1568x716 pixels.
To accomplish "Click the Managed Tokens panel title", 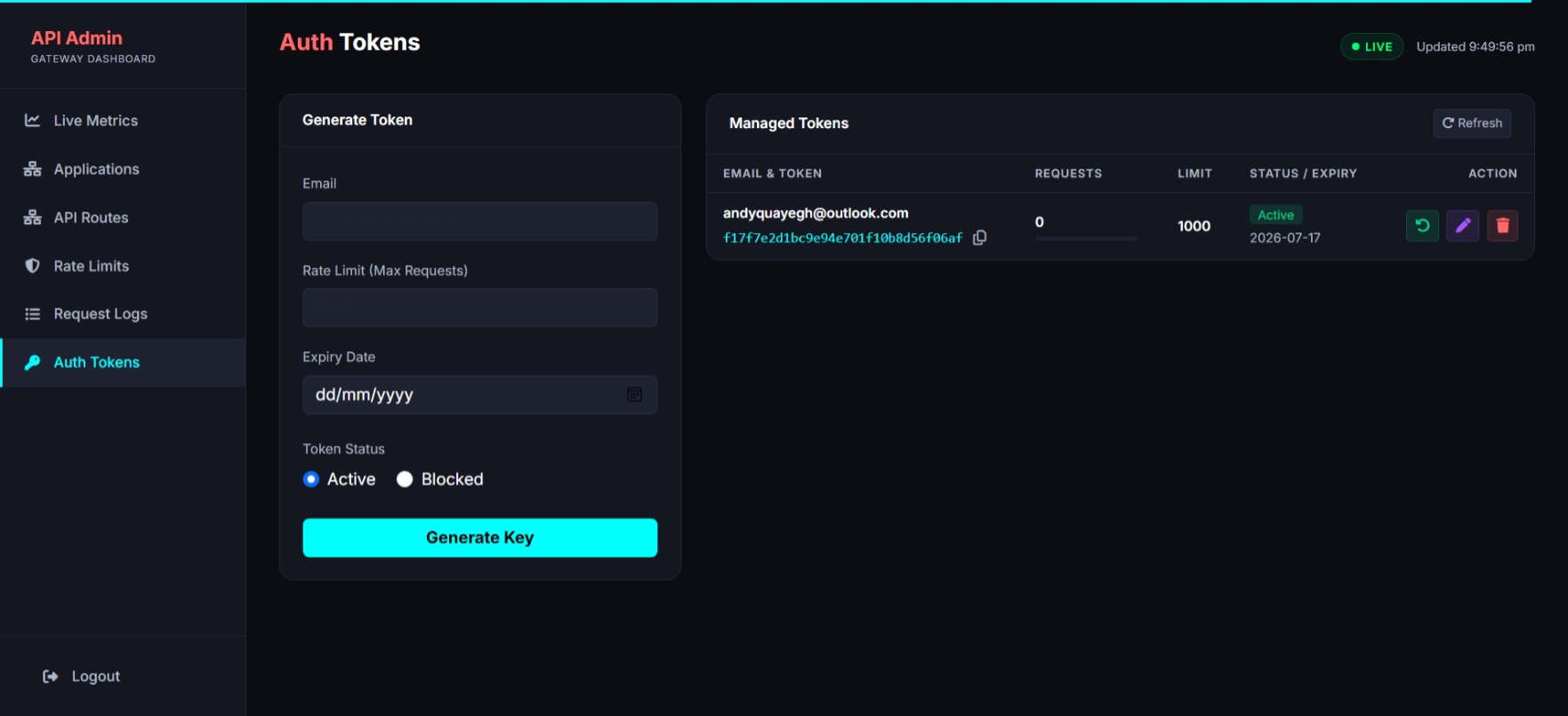I will (789, 124).
